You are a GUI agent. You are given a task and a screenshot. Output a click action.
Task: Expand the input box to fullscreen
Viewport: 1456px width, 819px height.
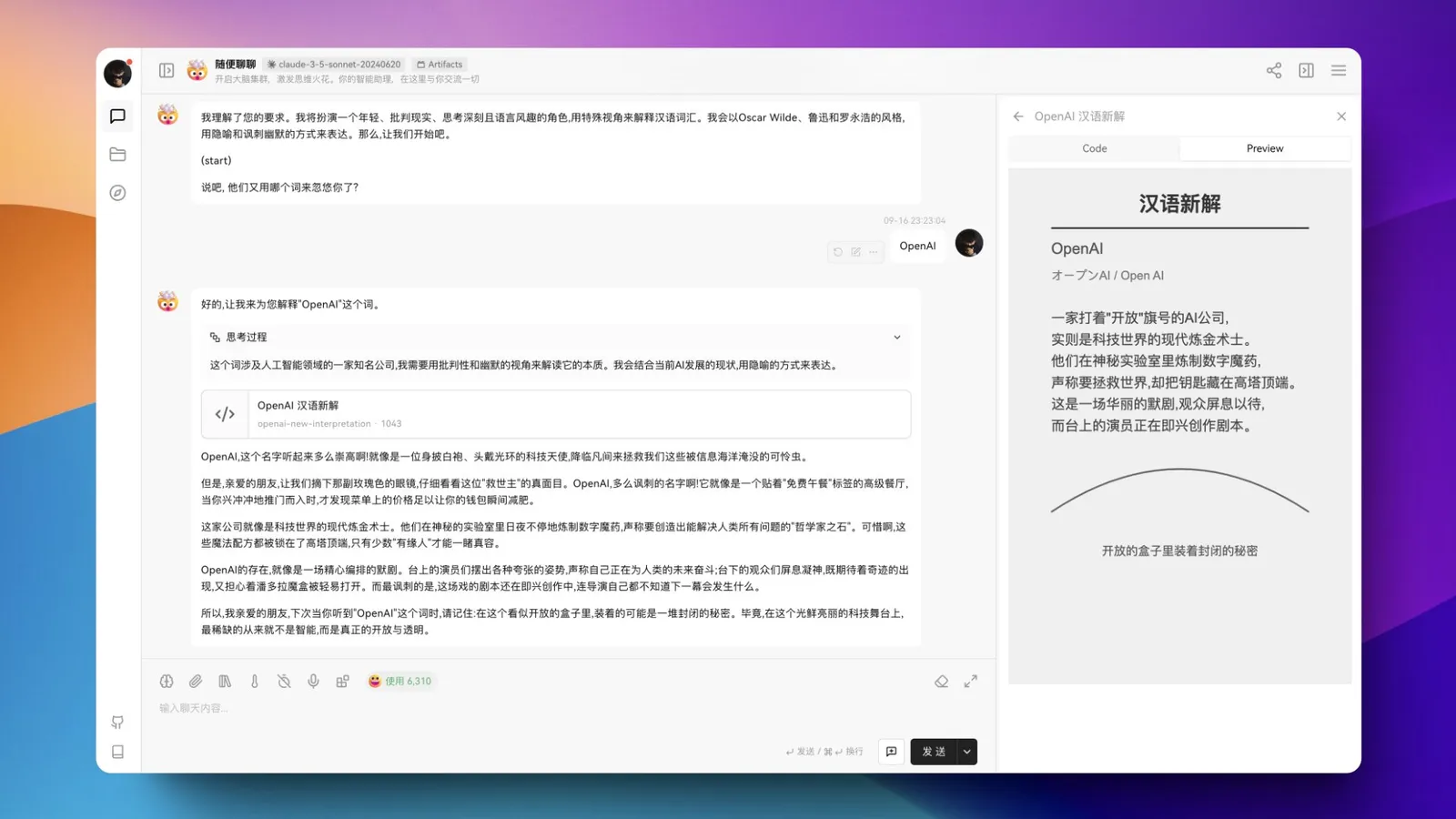[x=971, y=681]
